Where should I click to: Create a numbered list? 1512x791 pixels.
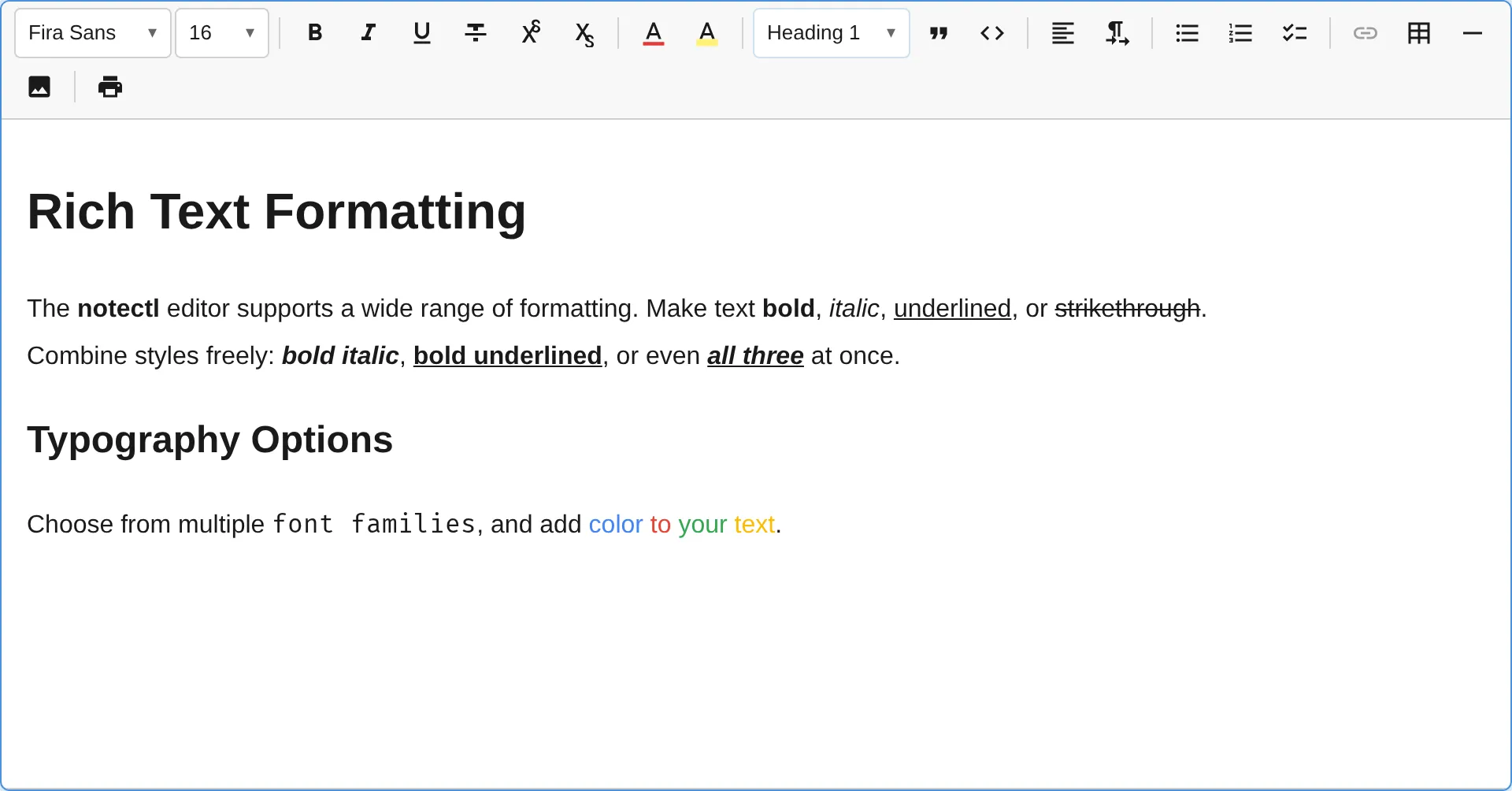(x=1240, y=33)
